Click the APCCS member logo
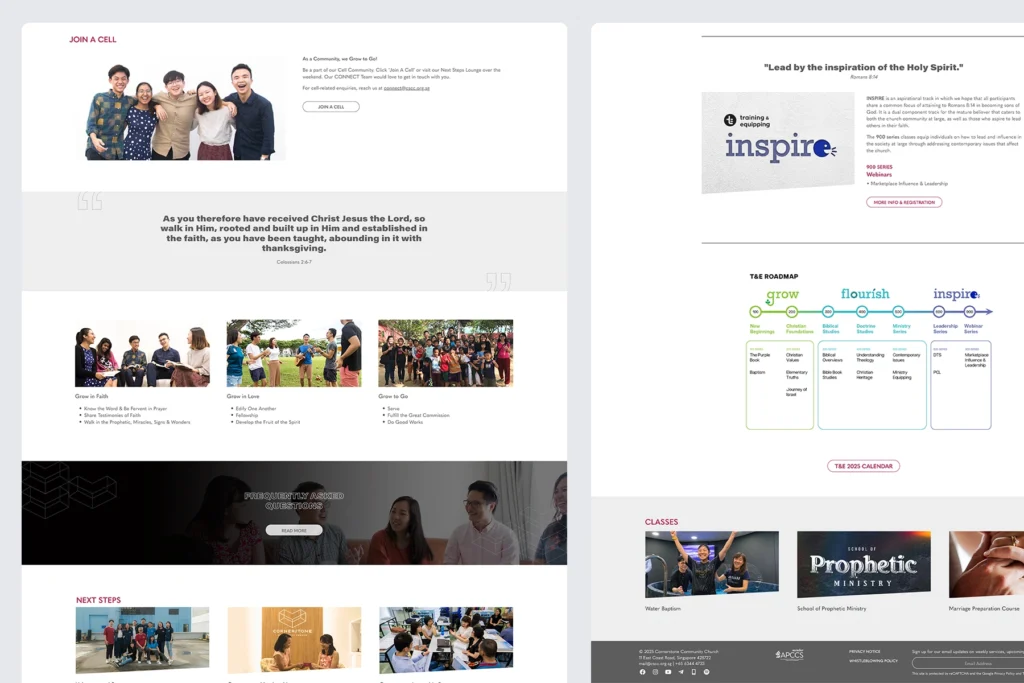 click(789, 655)
